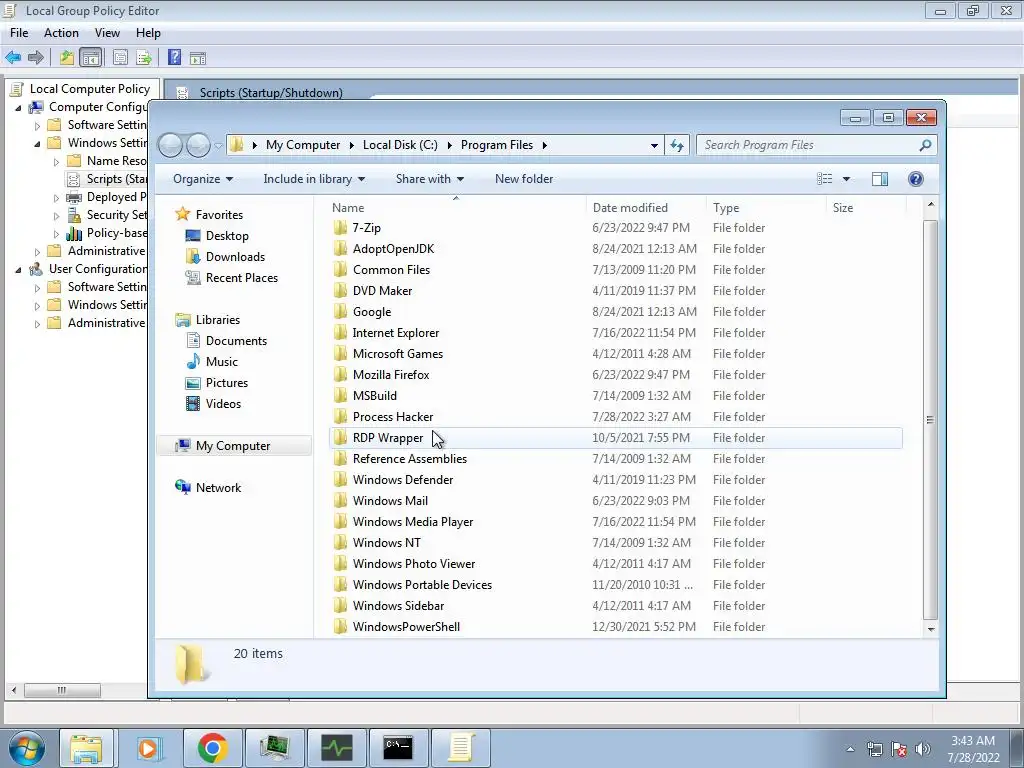The height and width of the screenshot is (768, 1024).
Task: Collapse Computer Configuration tree node
Action: [18, 107]
